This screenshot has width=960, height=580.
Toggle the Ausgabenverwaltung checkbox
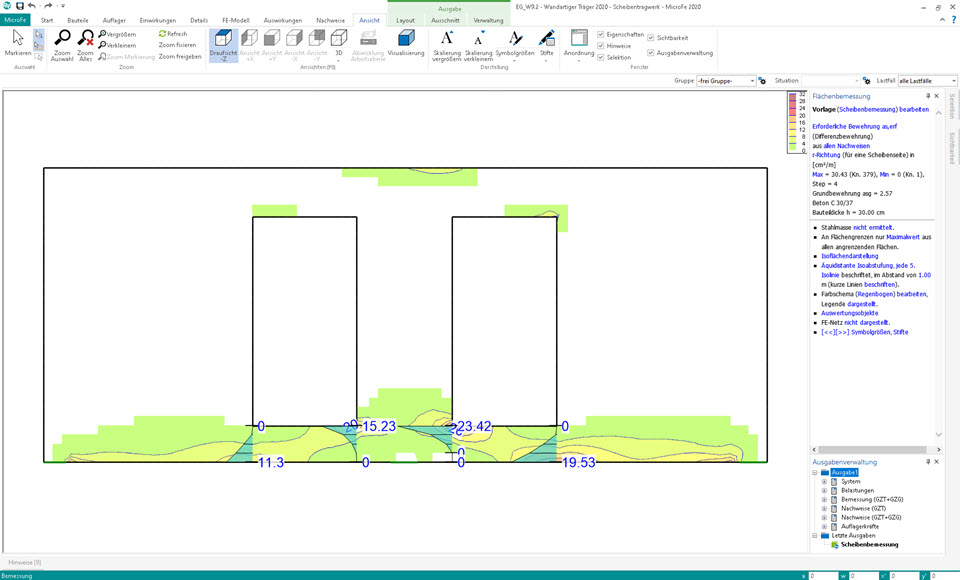coord(651,52)
